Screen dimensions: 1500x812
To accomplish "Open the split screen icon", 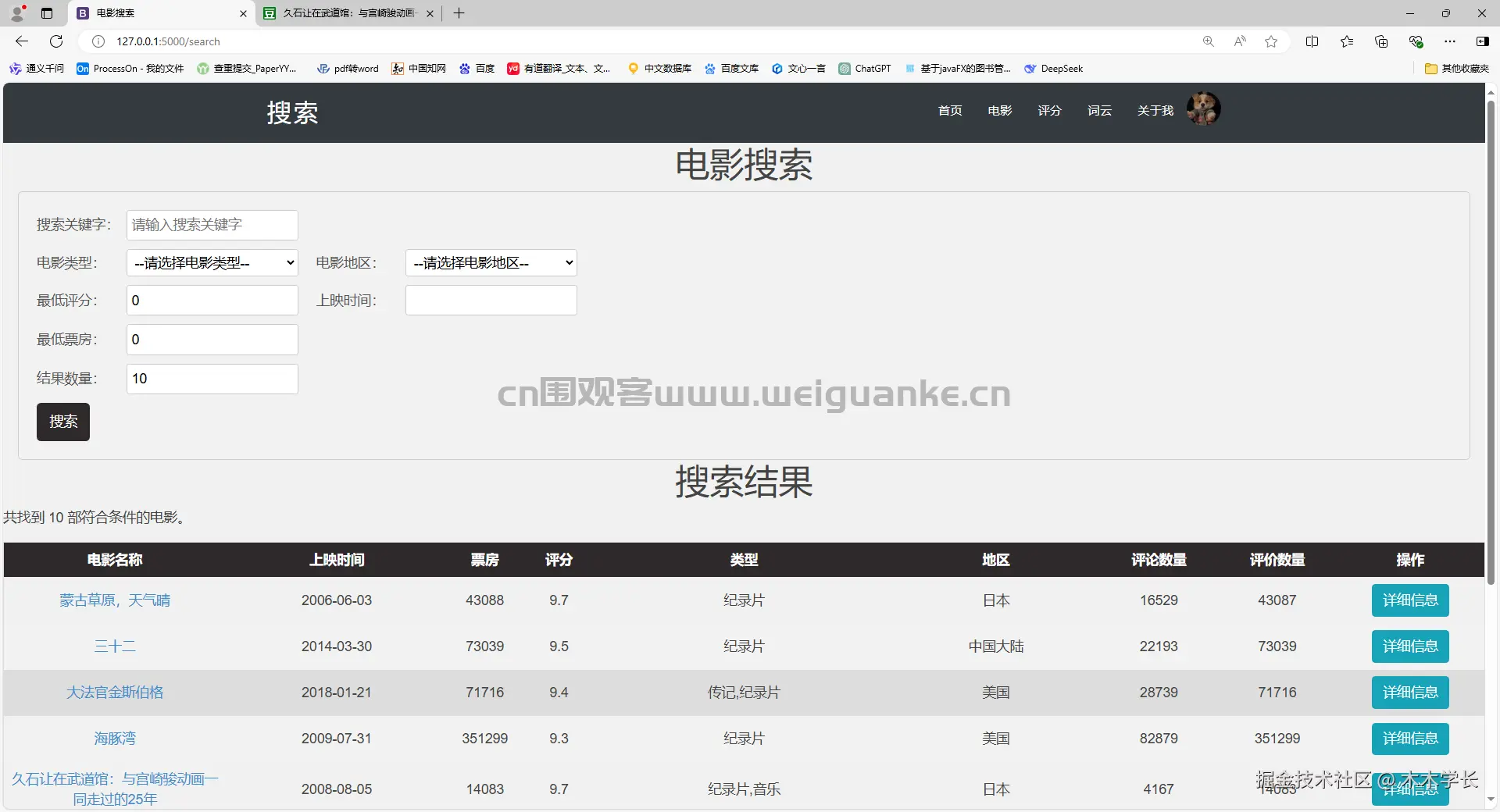I will 1312,41.
